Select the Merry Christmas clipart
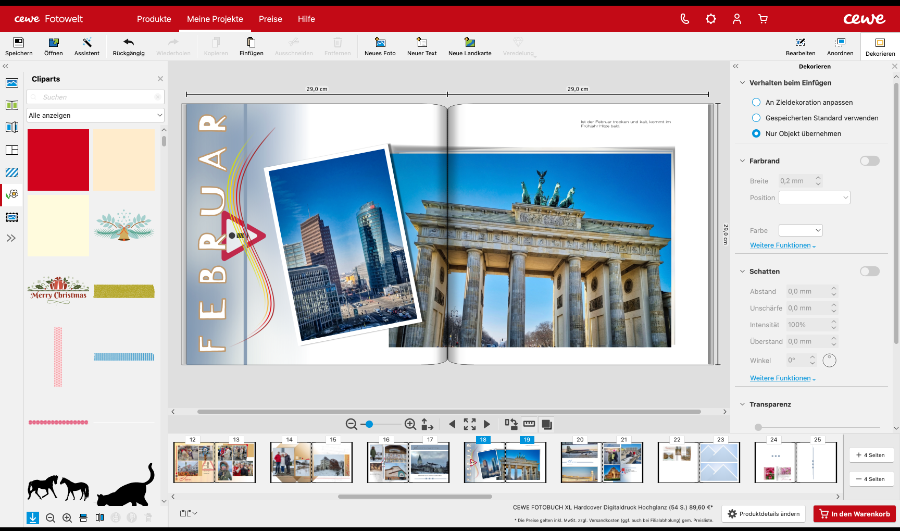 tap(58, 289)
